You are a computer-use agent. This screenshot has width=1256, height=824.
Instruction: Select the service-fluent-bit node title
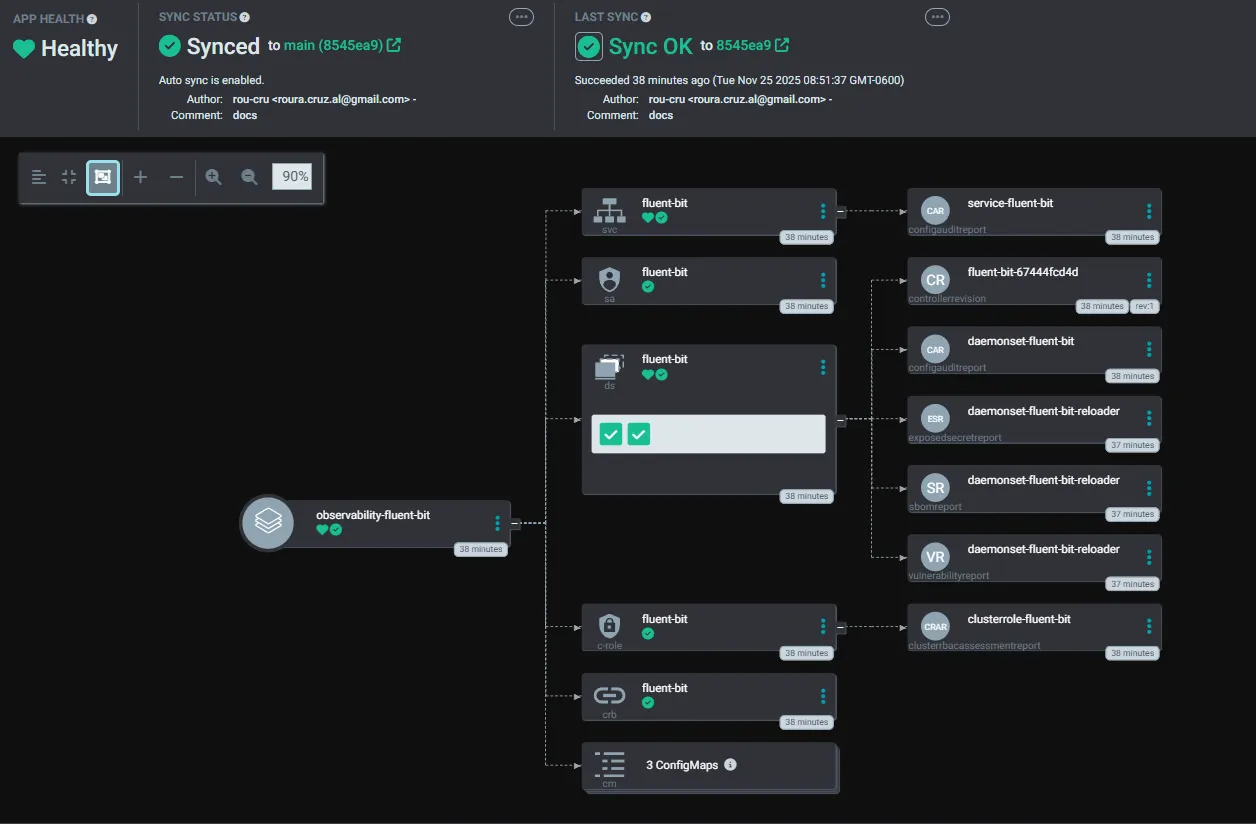(x=1010, y=203)
